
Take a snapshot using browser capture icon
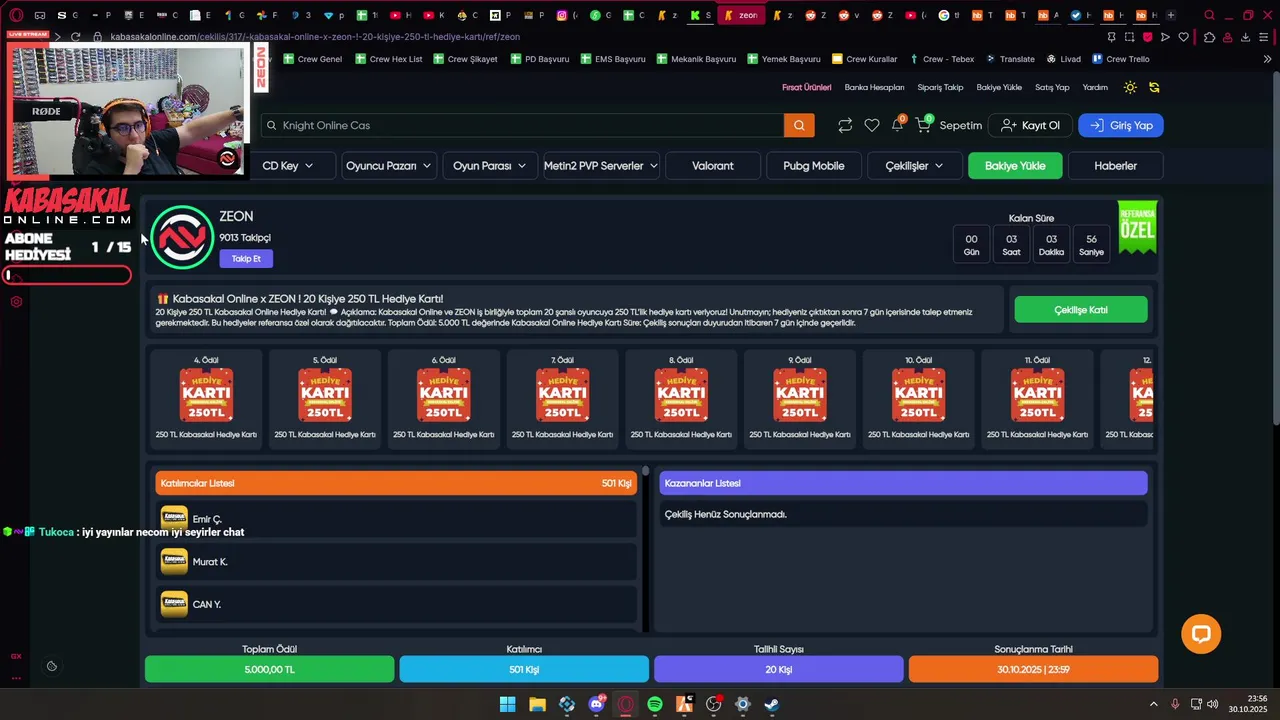(1129, 37)
